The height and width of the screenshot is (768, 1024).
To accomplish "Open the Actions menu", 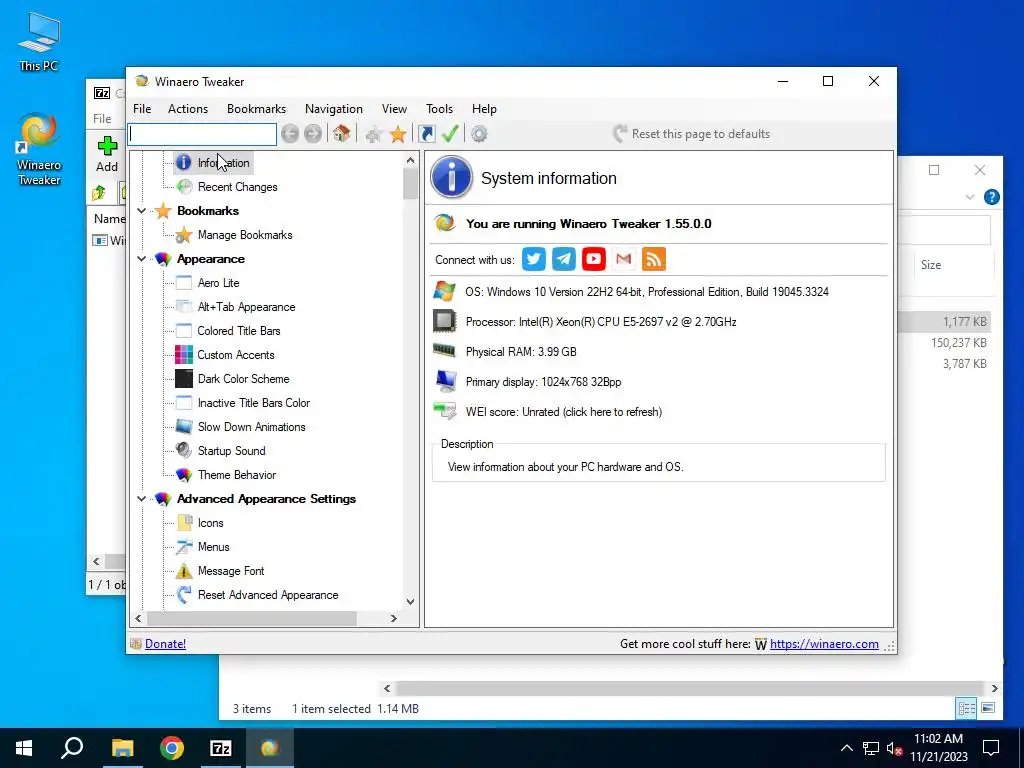I will tap(188, 109).
